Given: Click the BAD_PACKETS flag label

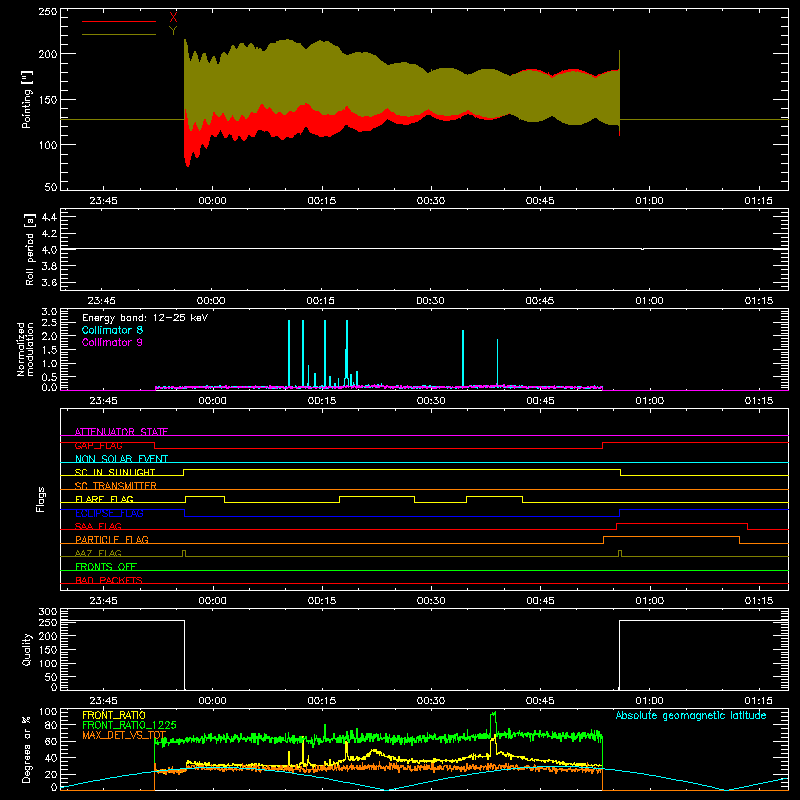Looking at the screenshot, I should (x=109, y=580).
